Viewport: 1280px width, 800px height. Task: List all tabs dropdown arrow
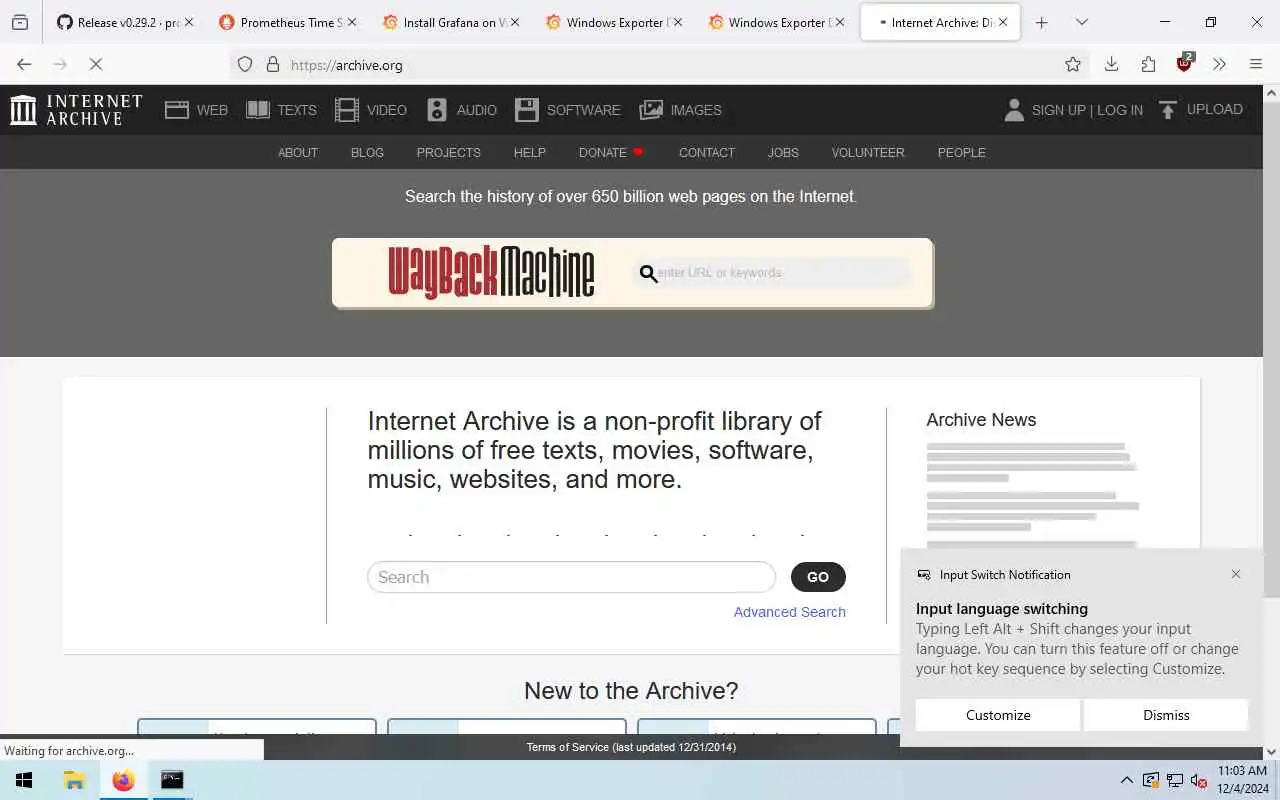click(x=1081, y=22)
